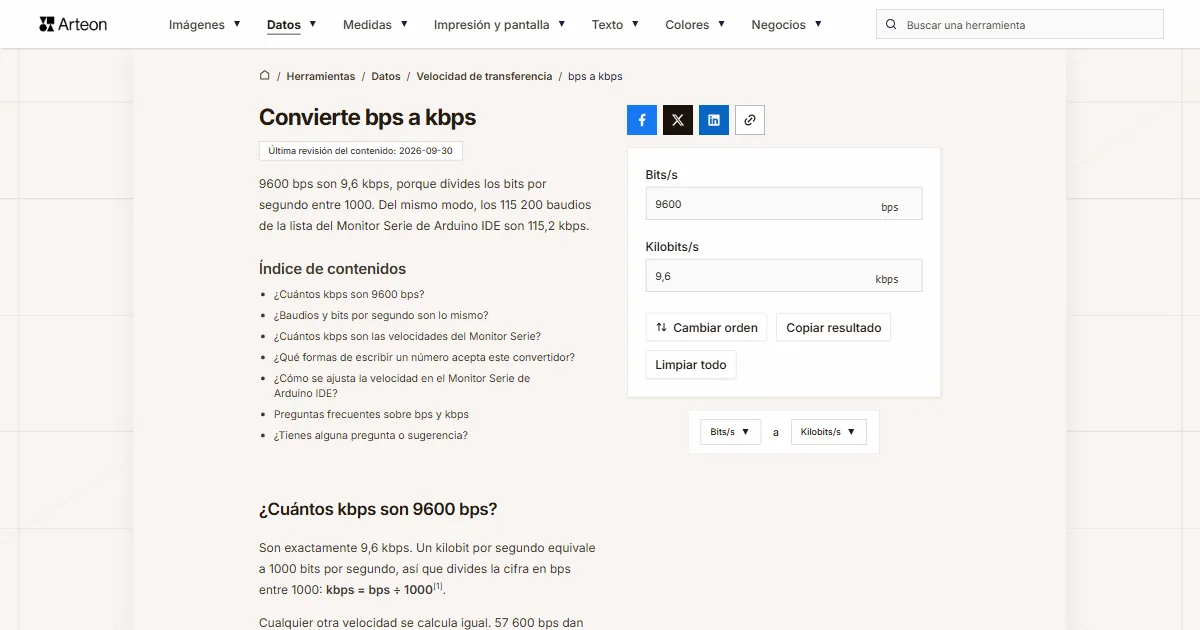
Task: Share page on Facebook
Action: click(x=642, y=120)
